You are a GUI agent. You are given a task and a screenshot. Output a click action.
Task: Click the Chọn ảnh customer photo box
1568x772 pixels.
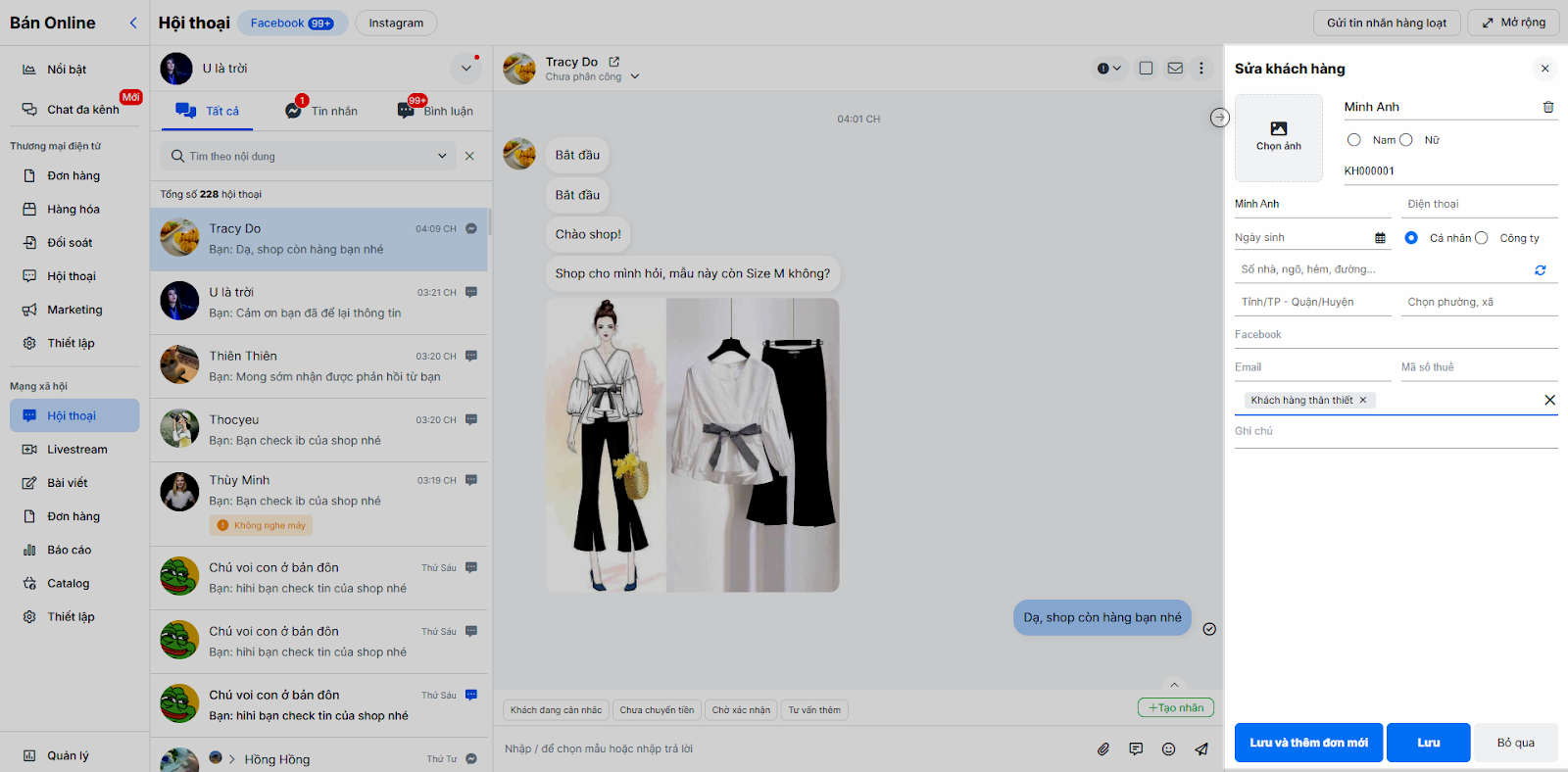click(x=1279, y=138)
